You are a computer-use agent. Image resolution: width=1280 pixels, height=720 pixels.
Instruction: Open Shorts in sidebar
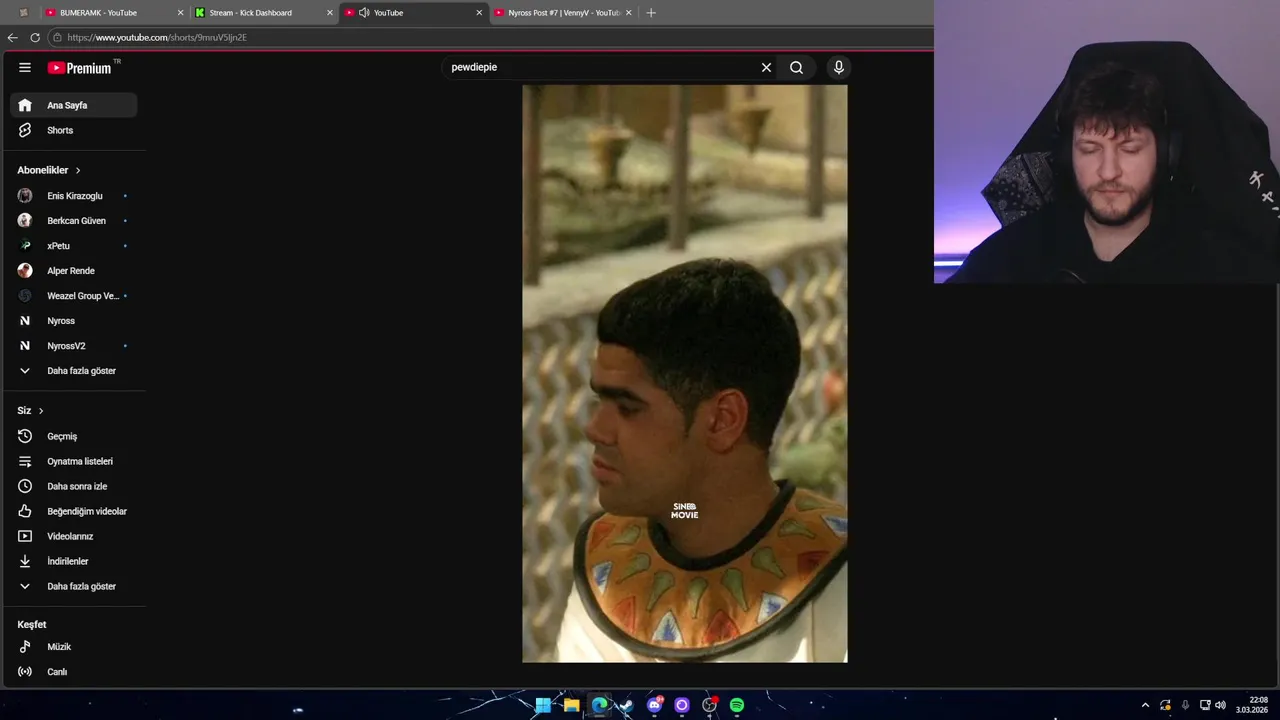74,130
